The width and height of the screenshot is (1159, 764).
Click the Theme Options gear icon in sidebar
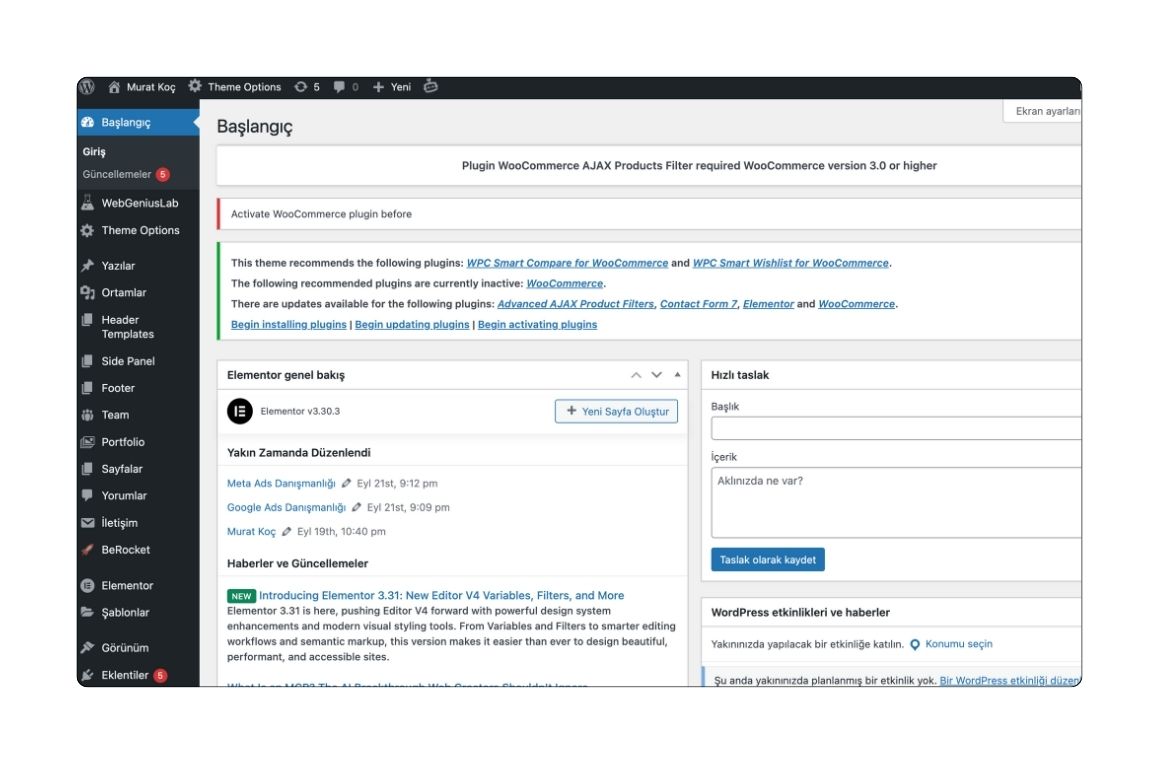[x=88, y=230]
